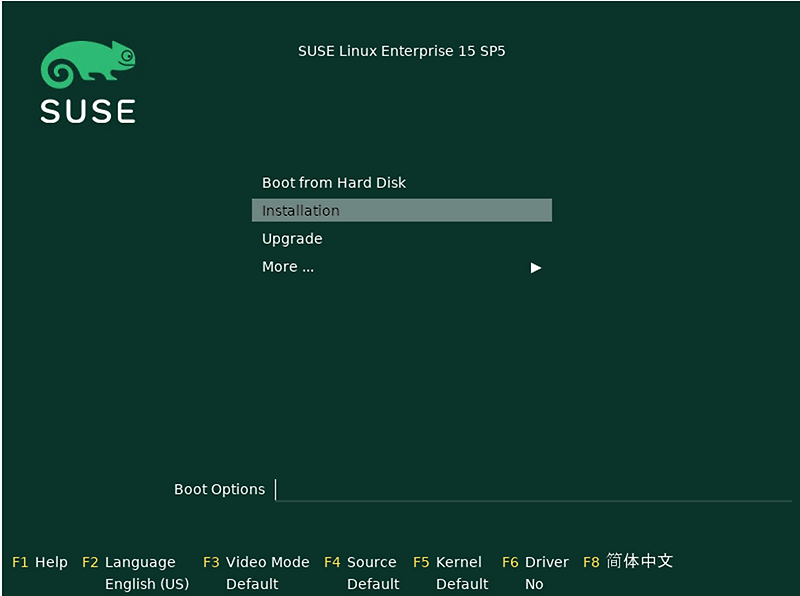This screenshot has height=596, width=800.
Task: Toggle F6 Driver from No
Action: coord(535,562)
